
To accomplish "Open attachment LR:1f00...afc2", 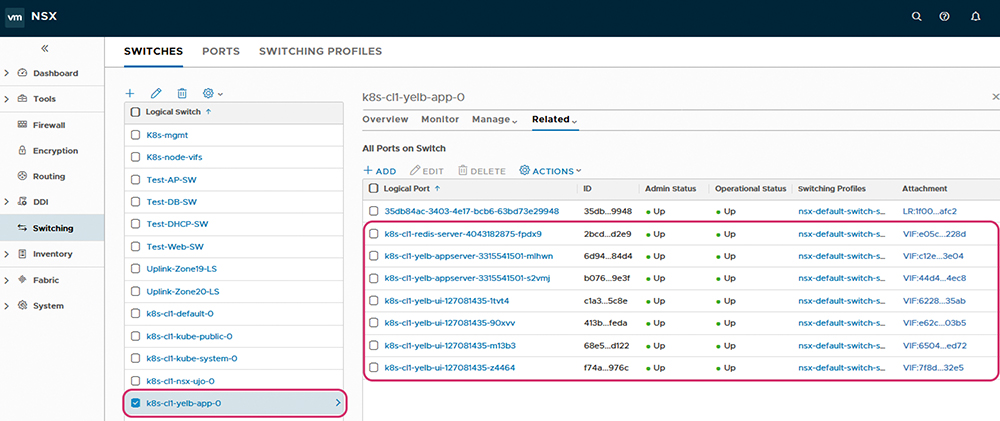I will point(930,211).
